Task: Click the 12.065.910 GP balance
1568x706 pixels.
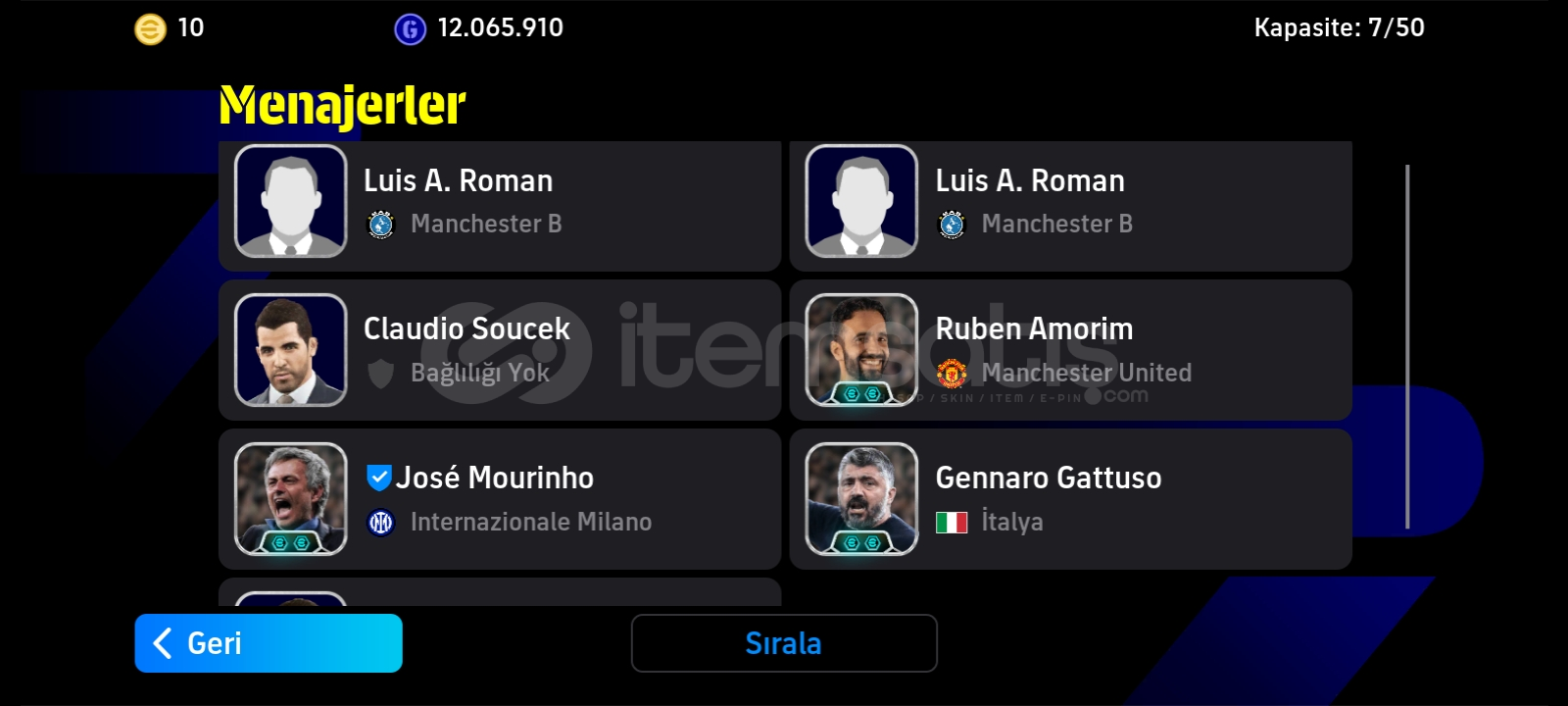Action: pyautogui.click(x=501, y=27)
